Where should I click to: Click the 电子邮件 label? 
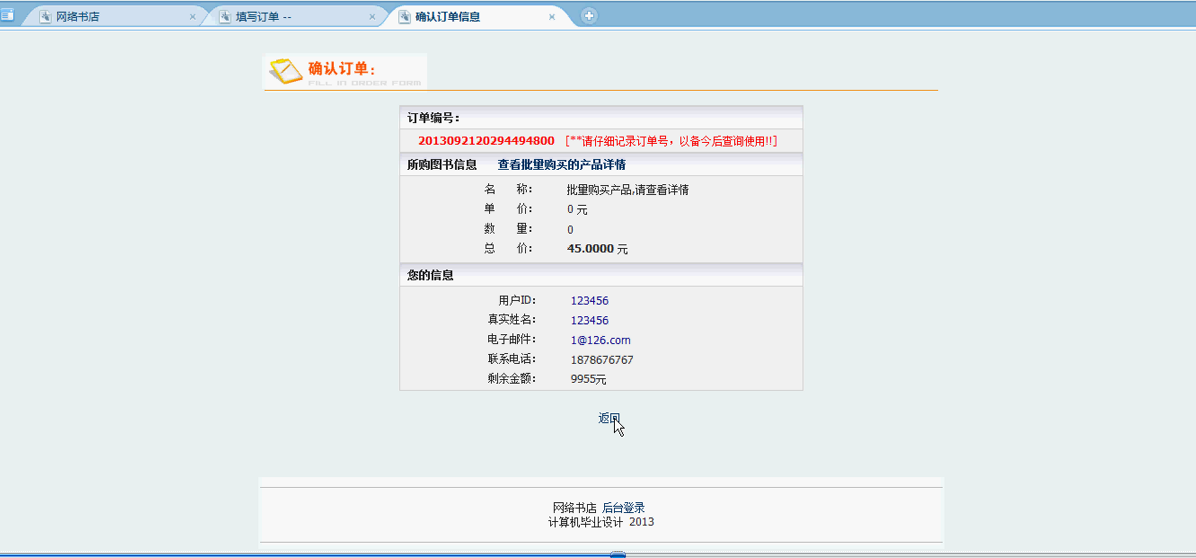(x=512, y=340)
